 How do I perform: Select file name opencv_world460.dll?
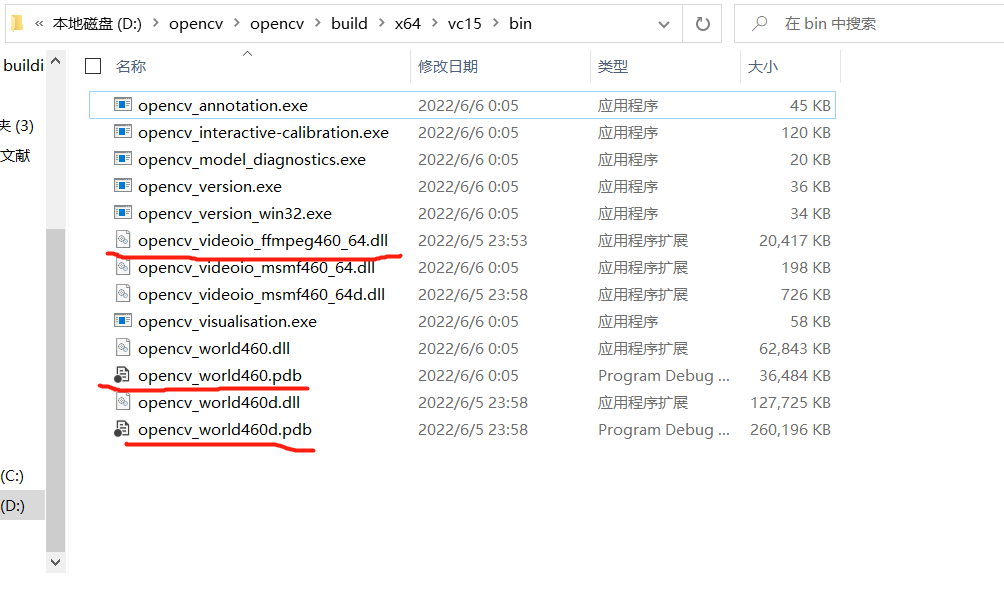(214, 348)
